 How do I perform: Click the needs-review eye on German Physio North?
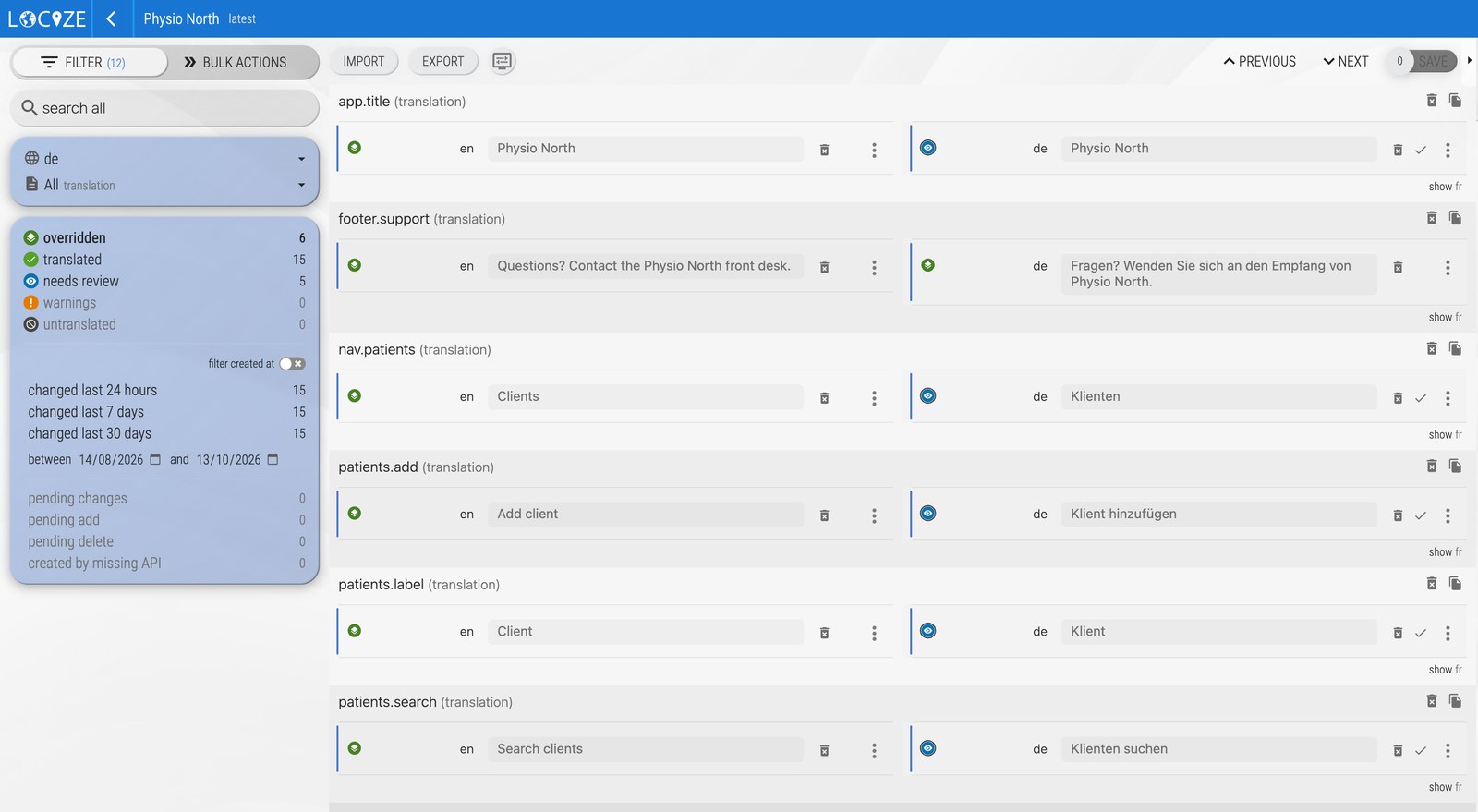tap(928, 148)
